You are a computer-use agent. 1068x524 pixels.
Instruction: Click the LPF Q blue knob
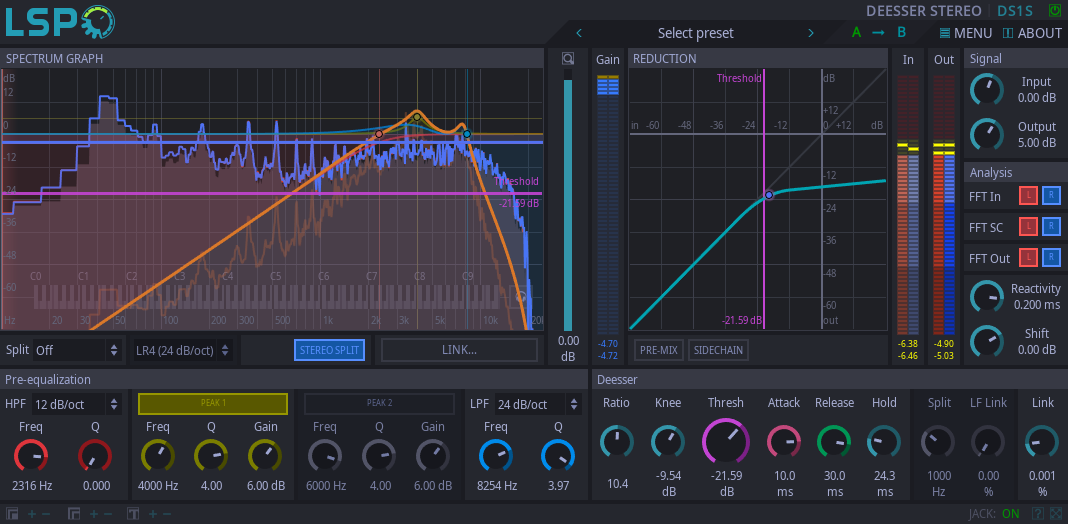(558, 456)
